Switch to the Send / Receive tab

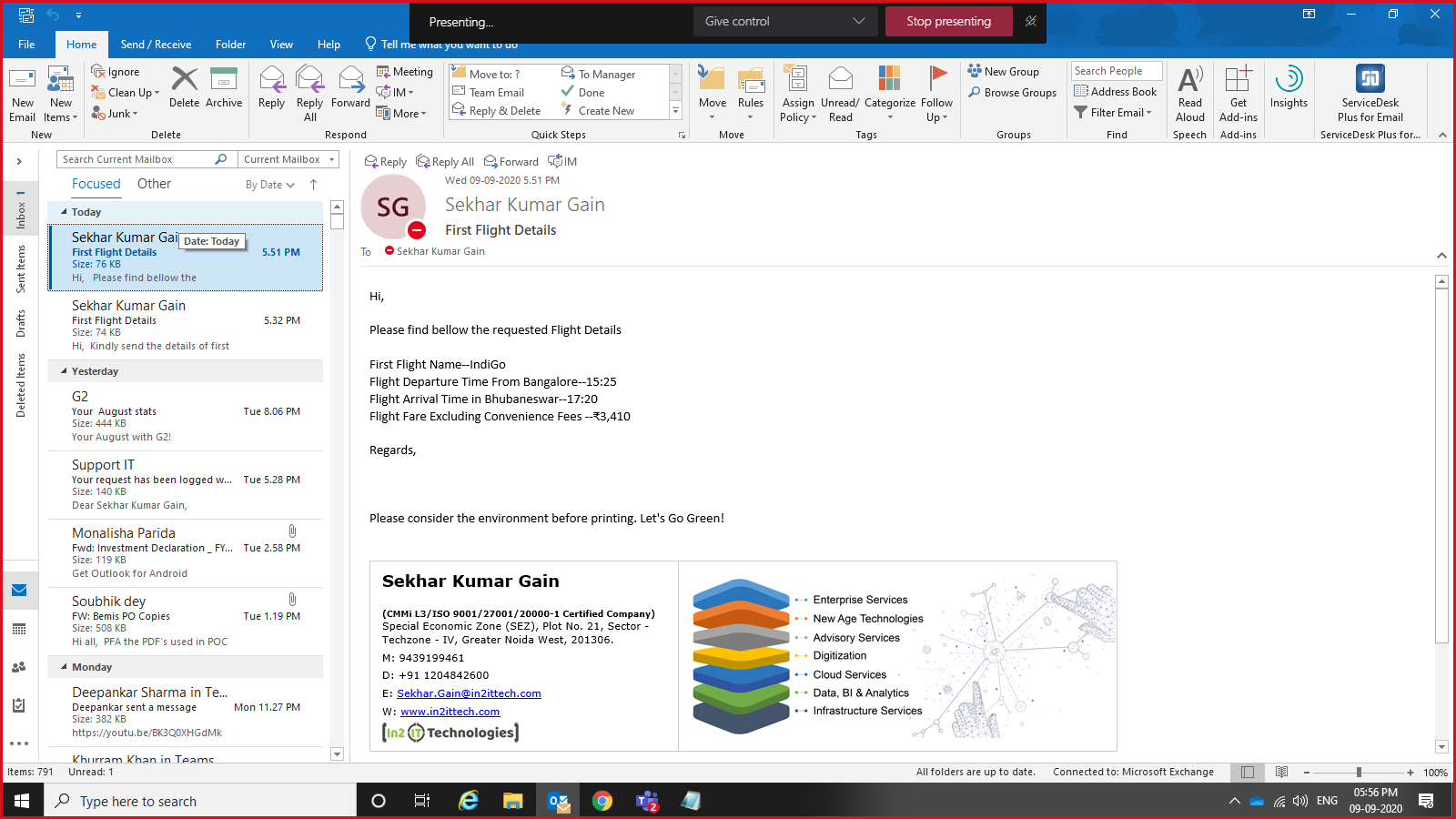156,44
